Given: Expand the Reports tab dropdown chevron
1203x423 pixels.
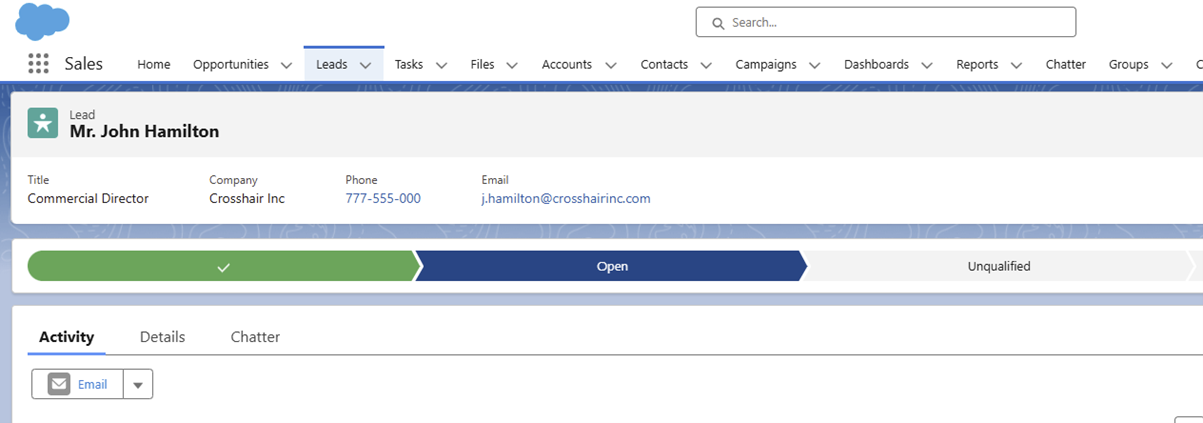Looking at the screenshot, I should (x=1016, y=65).
